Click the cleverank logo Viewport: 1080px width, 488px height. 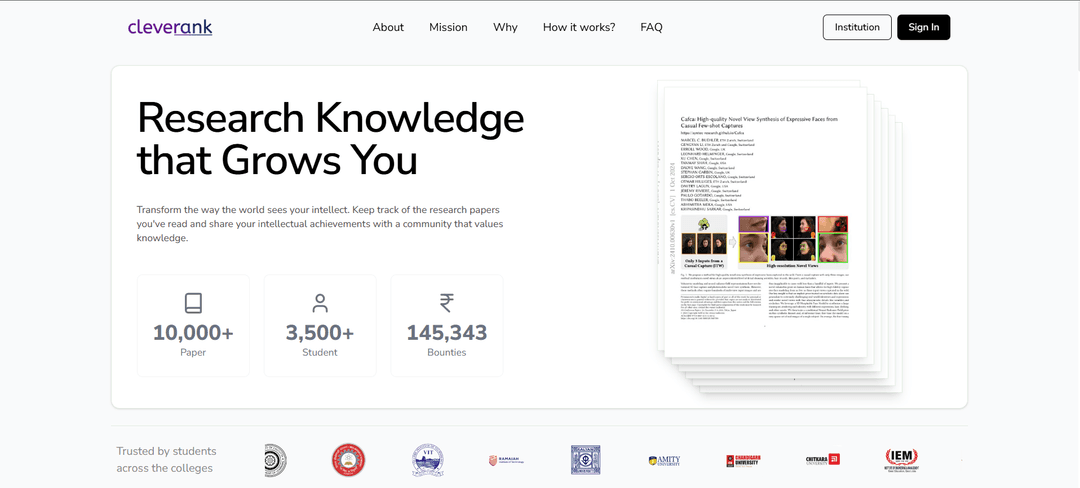(x=170, y=28)
